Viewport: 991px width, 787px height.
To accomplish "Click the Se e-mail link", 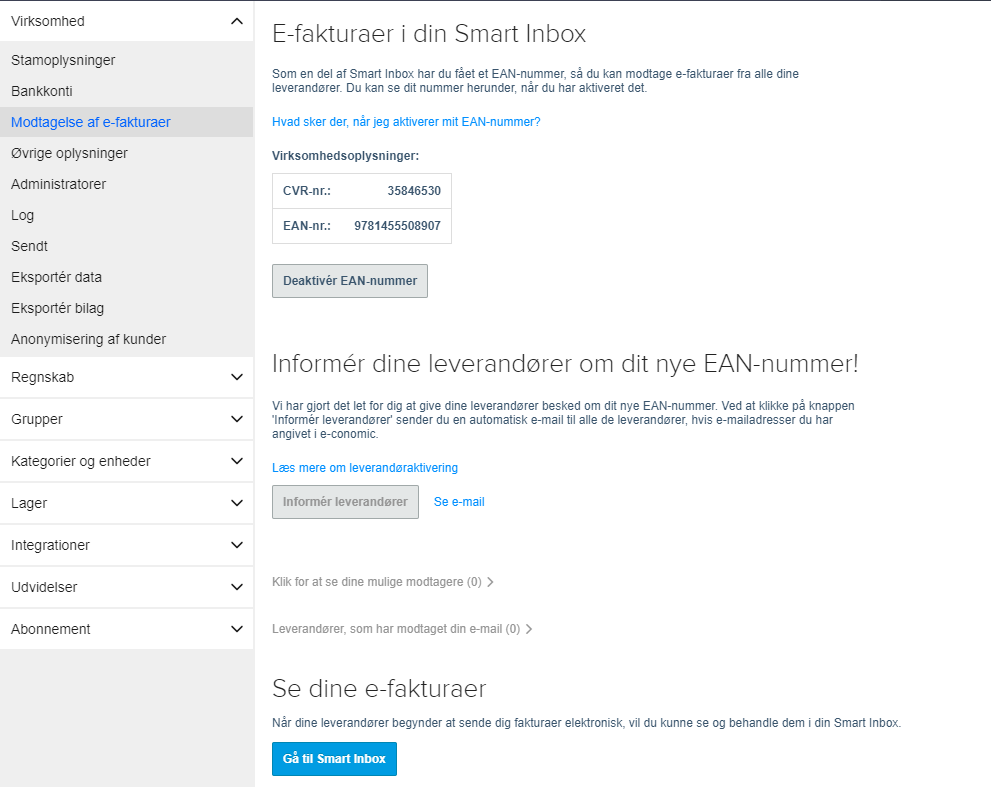I will pos(459,502).
